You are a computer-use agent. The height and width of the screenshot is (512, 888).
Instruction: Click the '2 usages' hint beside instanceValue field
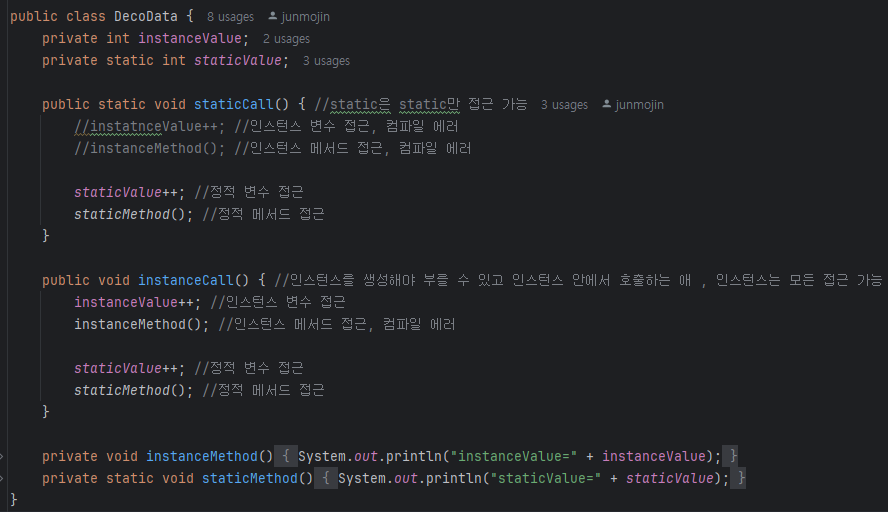[x=286, y=39]
